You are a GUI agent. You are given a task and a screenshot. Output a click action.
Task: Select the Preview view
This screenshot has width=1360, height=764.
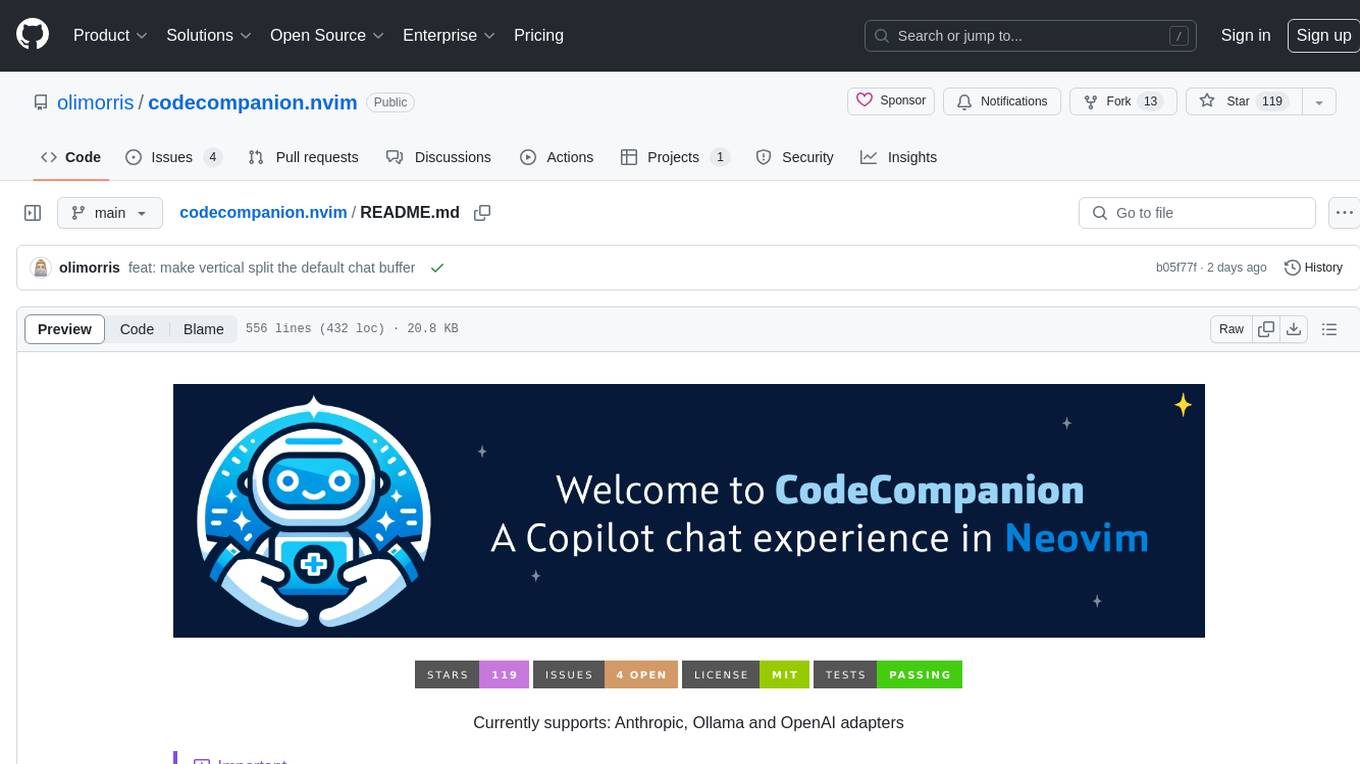point(65,329)
